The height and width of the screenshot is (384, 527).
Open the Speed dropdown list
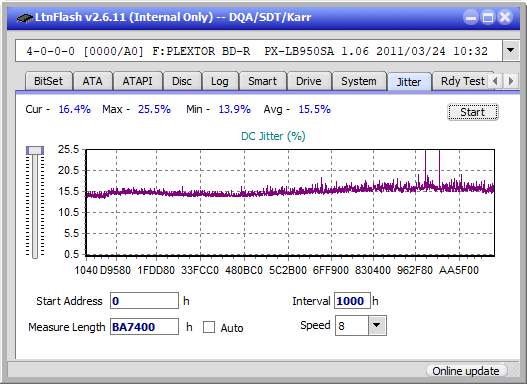(377, 325)
